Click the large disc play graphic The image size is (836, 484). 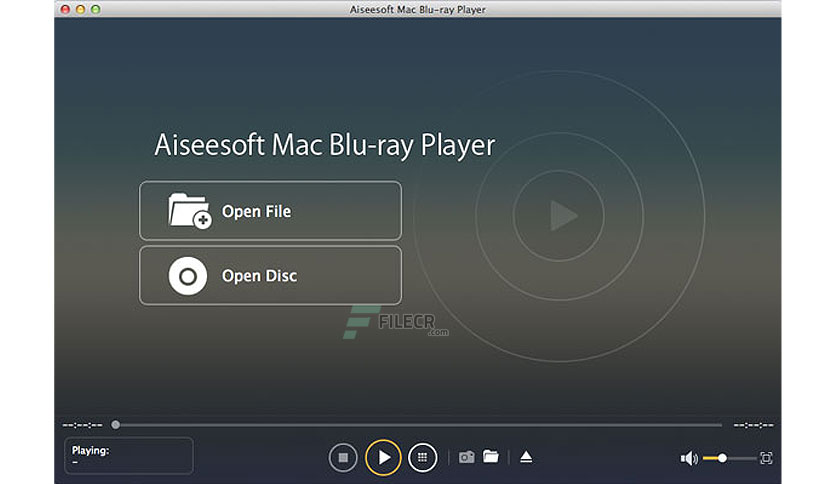(559, 216)
